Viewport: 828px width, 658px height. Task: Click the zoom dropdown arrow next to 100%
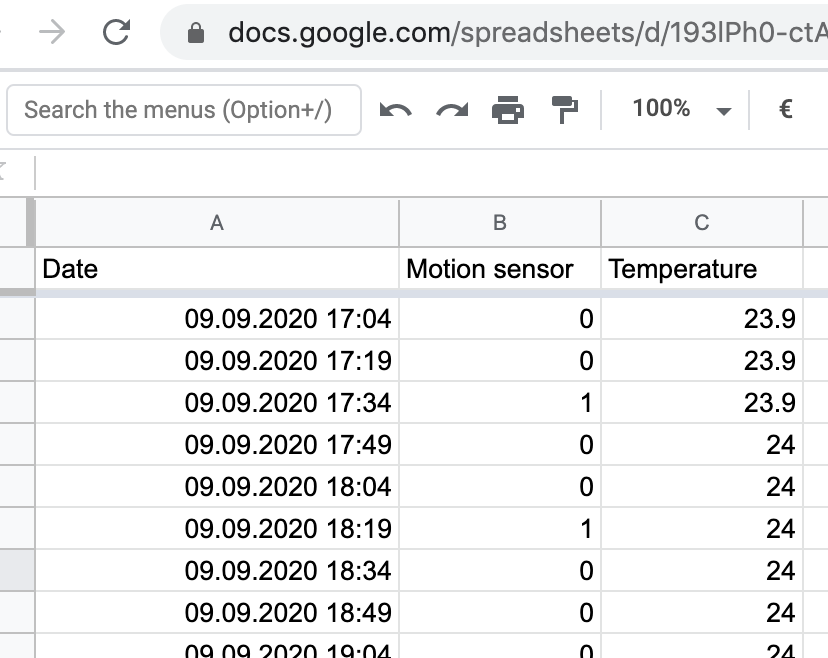(724, 110)
